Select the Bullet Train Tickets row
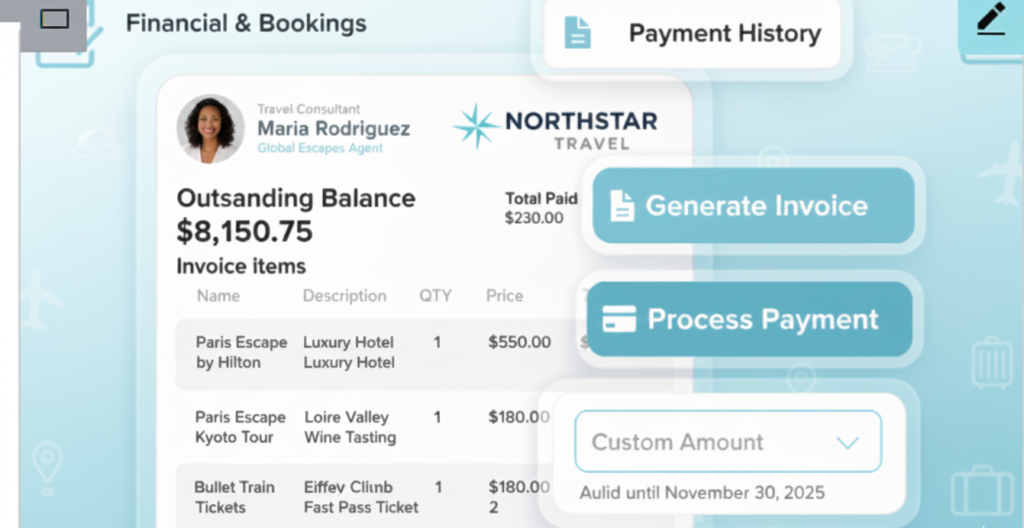The width and height of the screenshot is (1024, 528). [x=380, y=497]
